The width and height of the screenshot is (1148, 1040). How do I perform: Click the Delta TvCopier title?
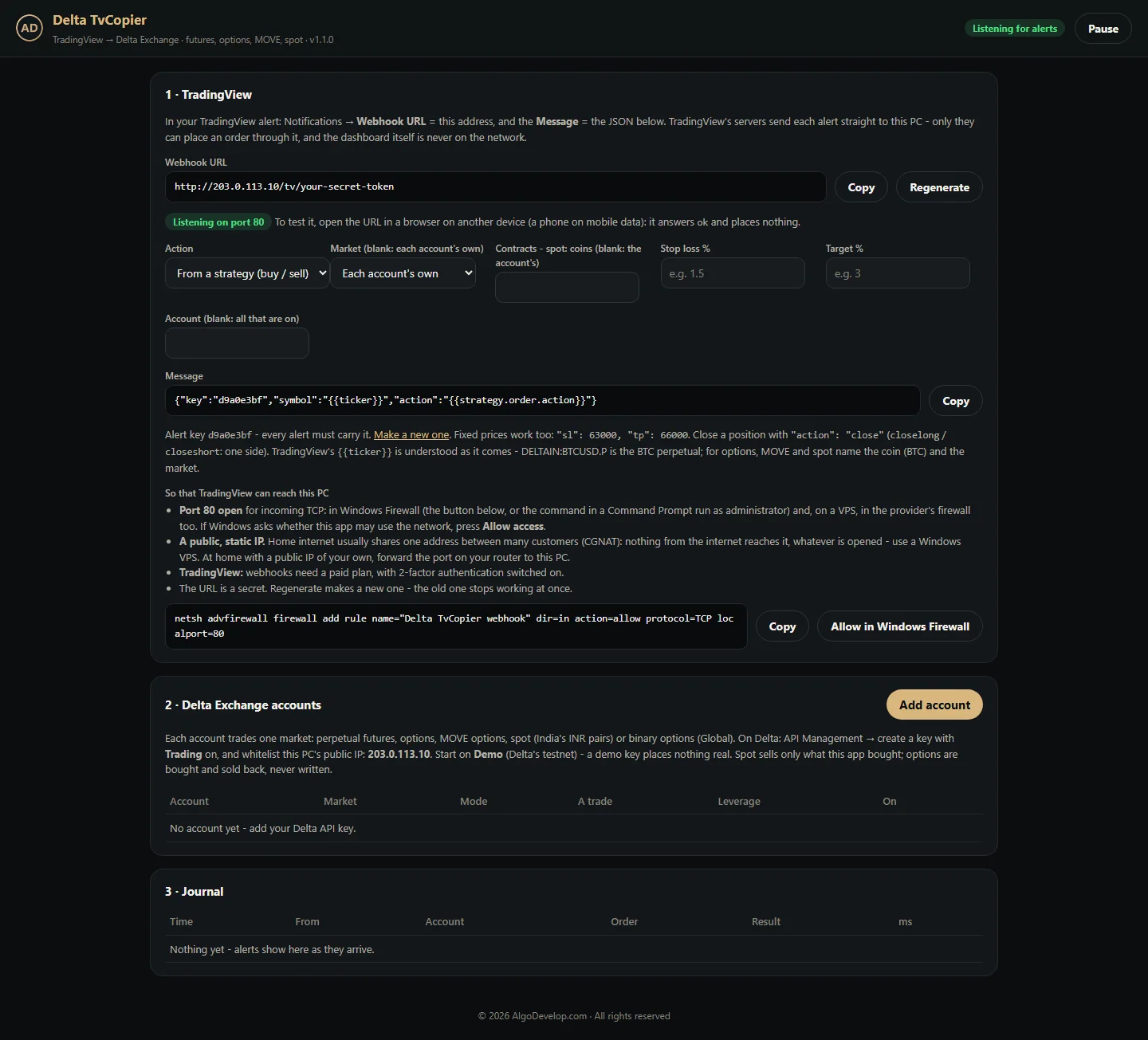click(100, 20)
